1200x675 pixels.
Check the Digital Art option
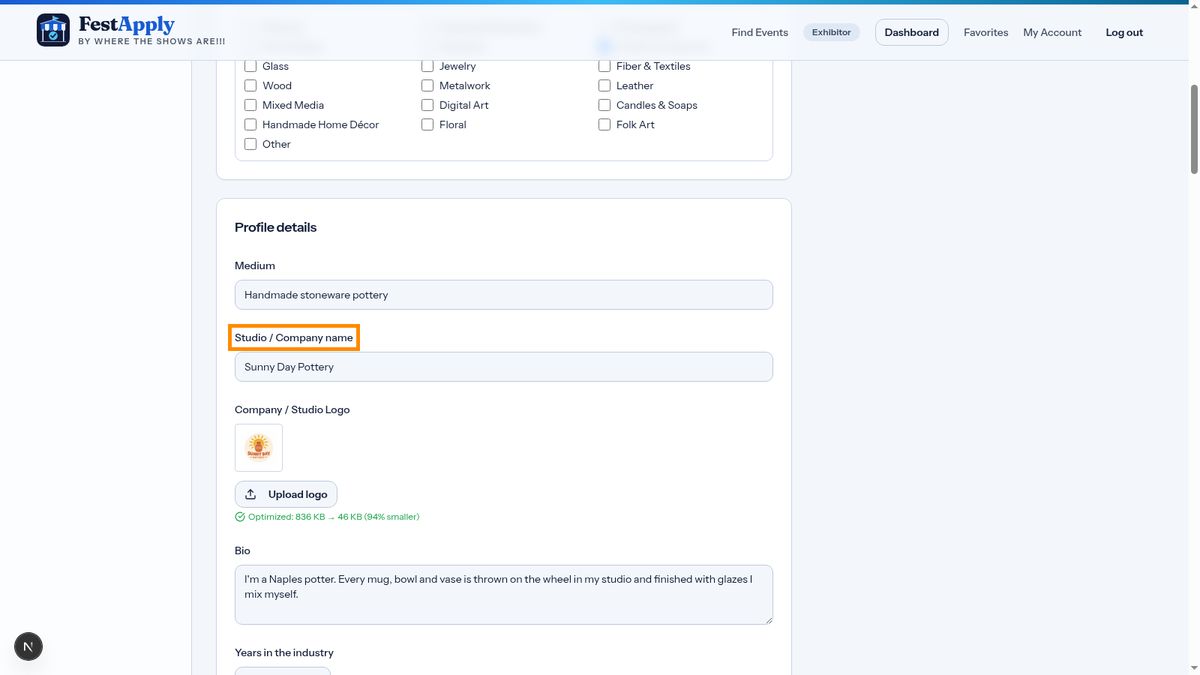click(x=428, y=105)
